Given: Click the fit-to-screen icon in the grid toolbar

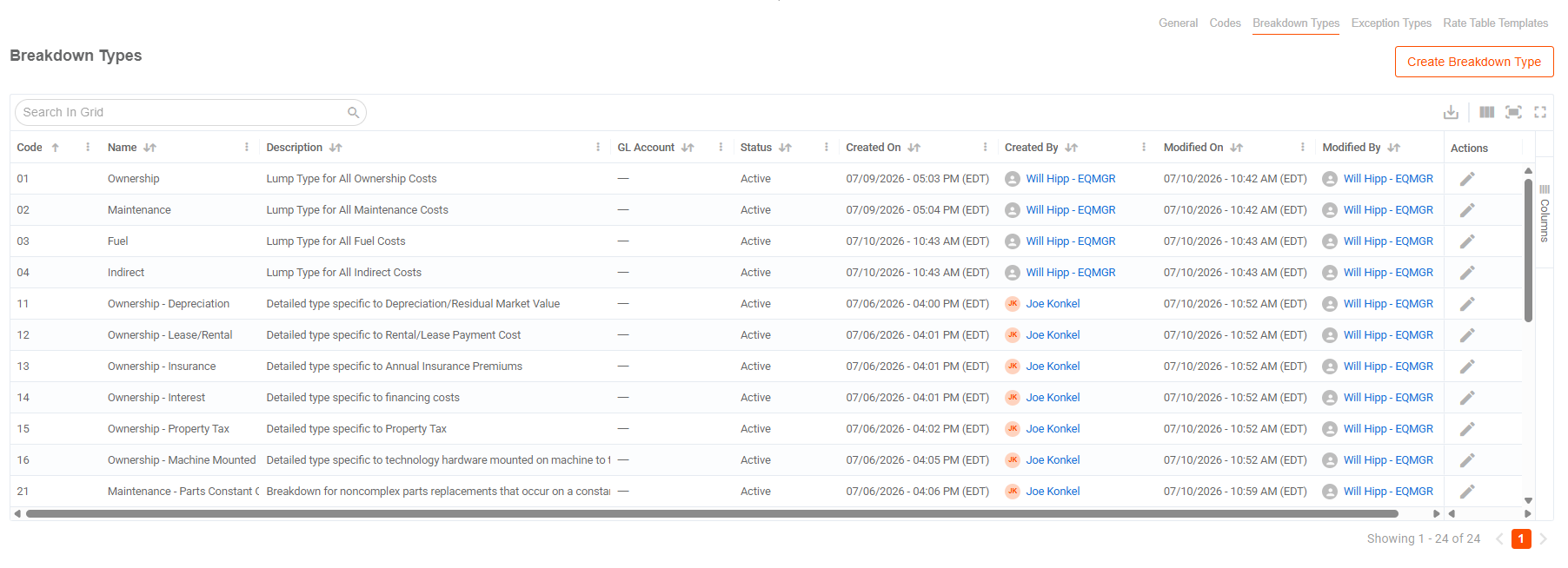Looking at the screenshot, I should tap(1513, 112).
